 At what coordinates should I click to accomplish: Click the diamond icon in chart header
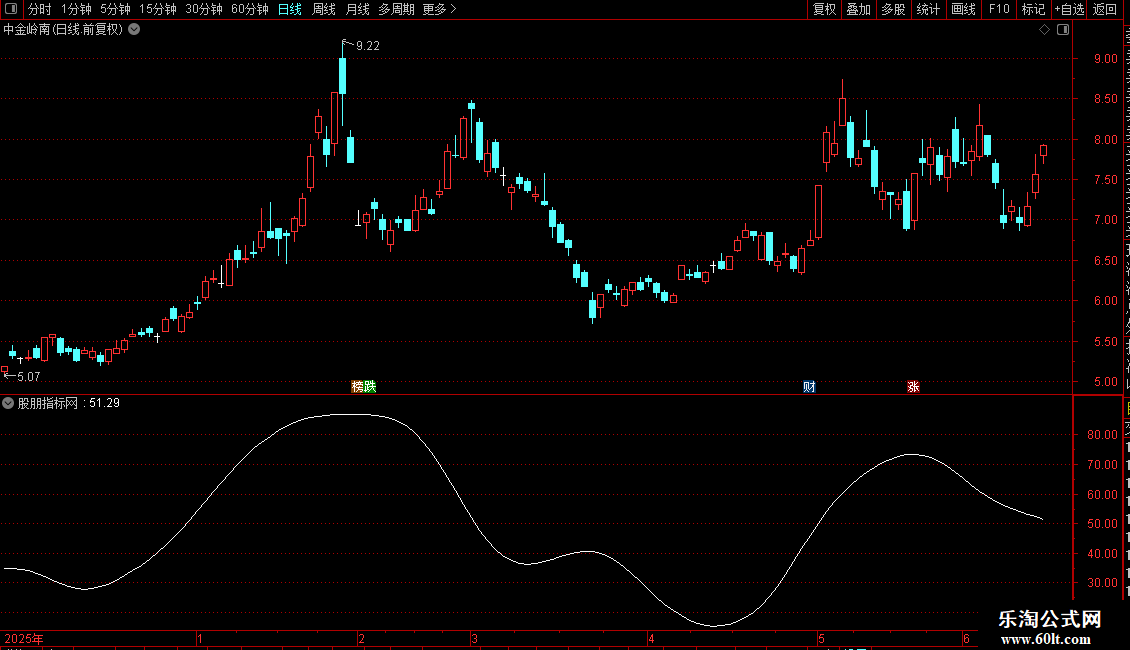(x=1044, y=30)
